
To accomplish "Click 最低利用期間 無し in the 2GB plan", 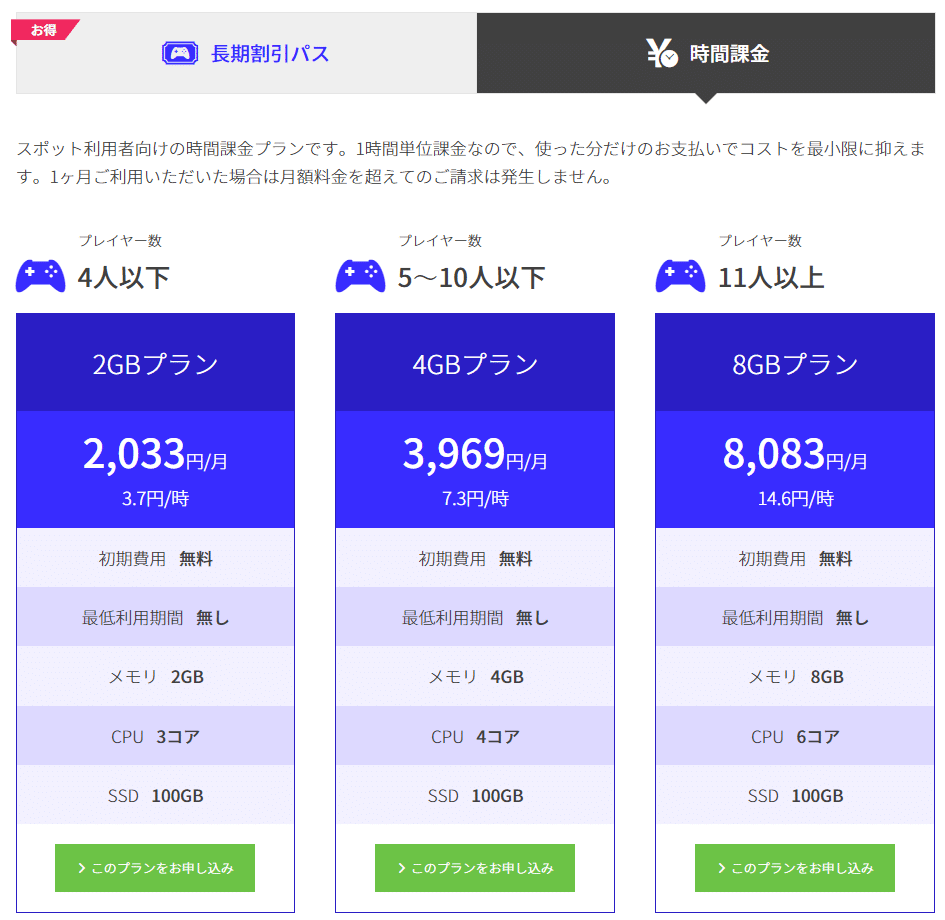I will pos(155,617).
